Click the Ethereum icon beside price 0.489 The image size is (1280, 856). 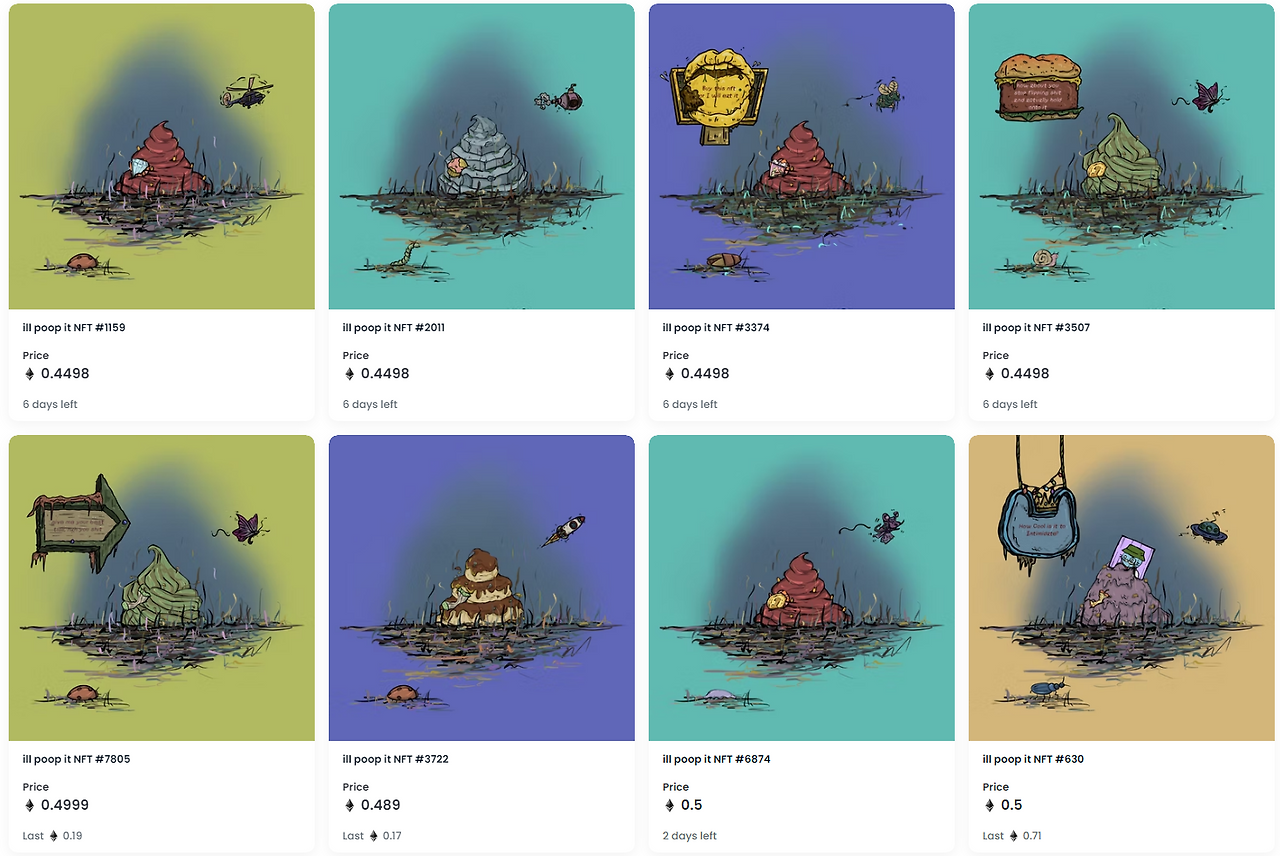click(349, 805)
